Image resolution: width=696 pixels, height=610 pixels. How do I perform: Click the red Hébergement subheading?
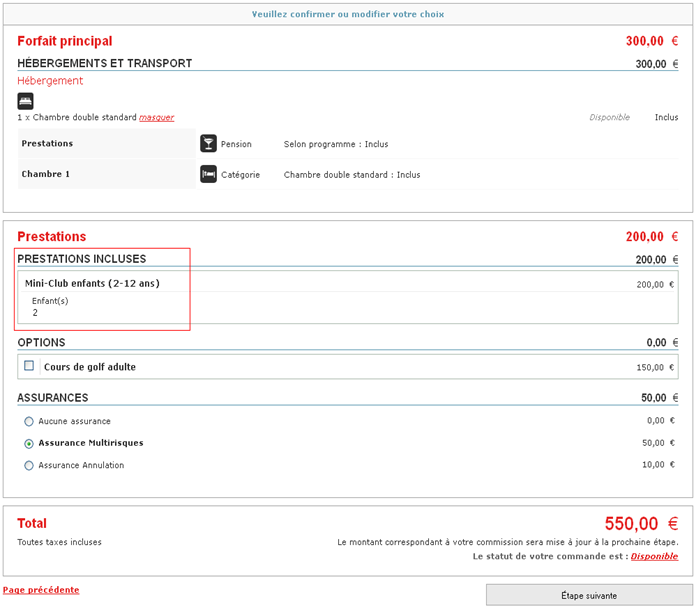(50, 81)
